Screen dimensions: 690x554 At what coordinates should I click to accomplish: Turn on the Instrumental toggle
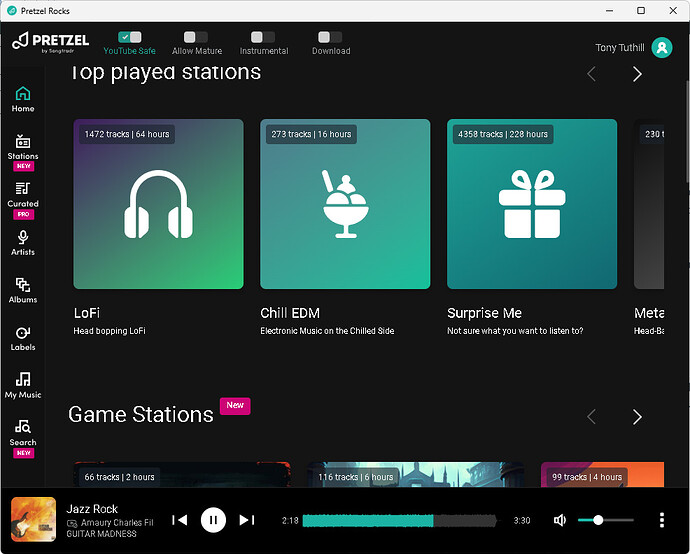[263, 37]
